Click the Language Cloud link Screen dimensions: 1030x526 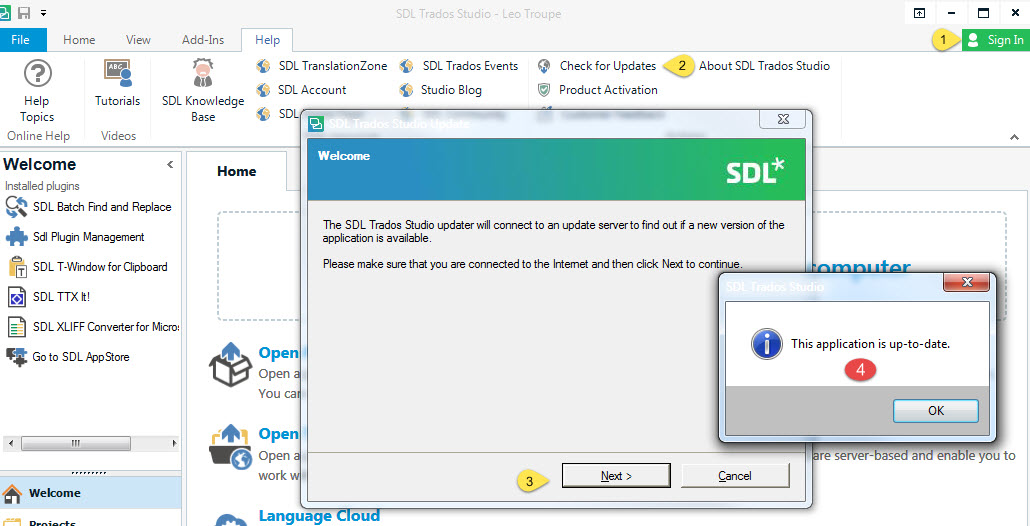coord(319,515)
